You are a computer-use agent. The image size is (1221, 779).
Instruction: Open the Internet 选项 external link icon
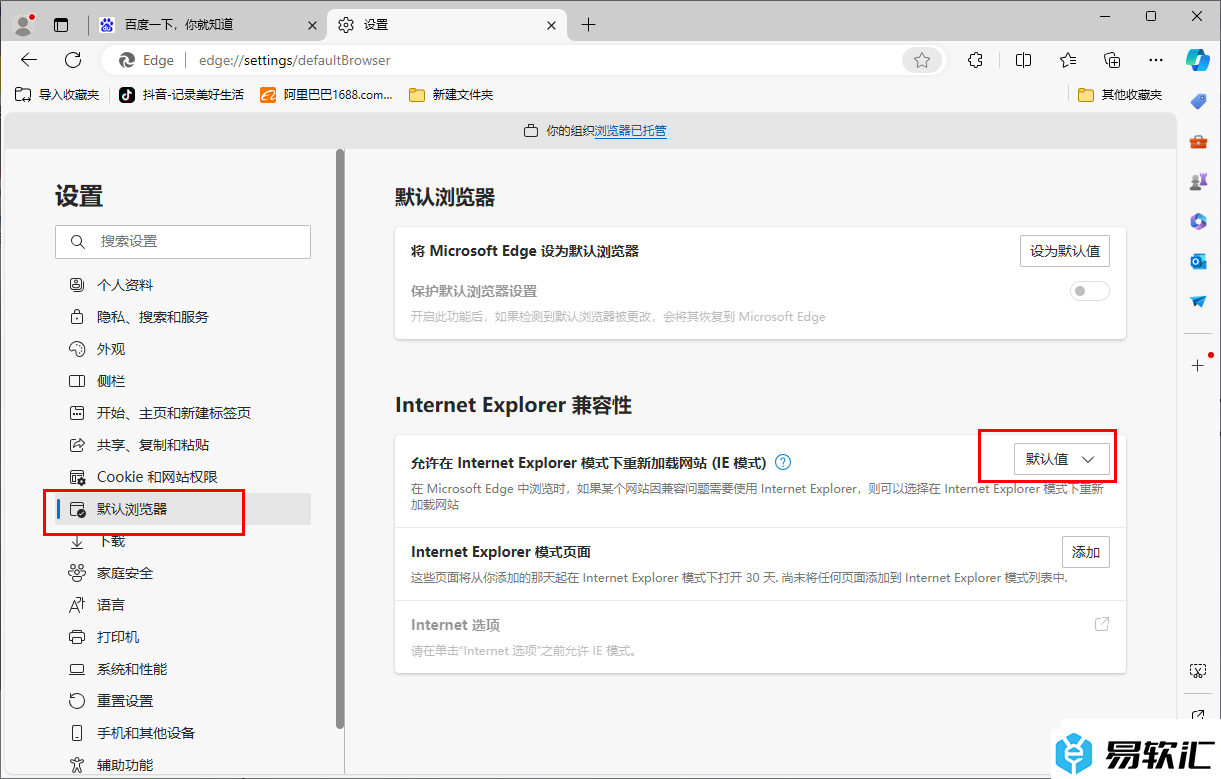coord(1101,624)
